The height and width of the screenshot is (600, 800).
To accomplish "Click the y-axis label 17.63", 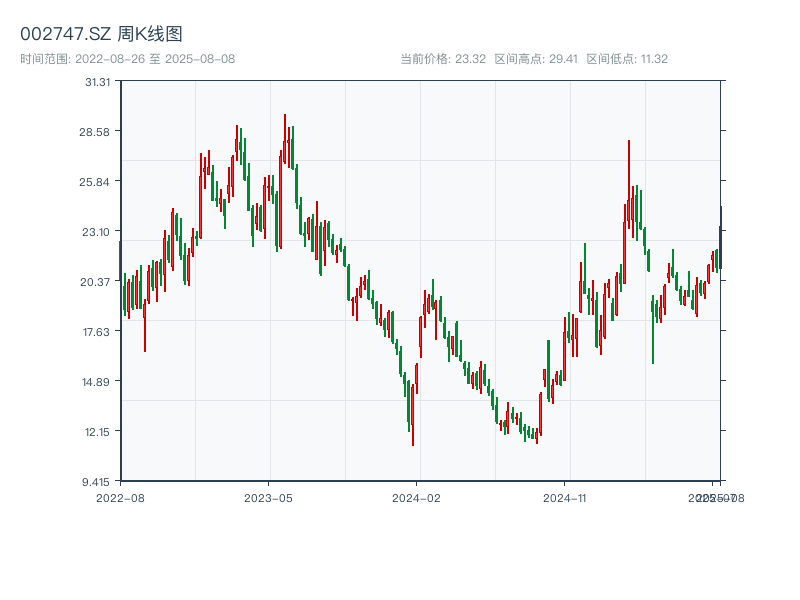I will pyautogui.click(x=96, y=332).
